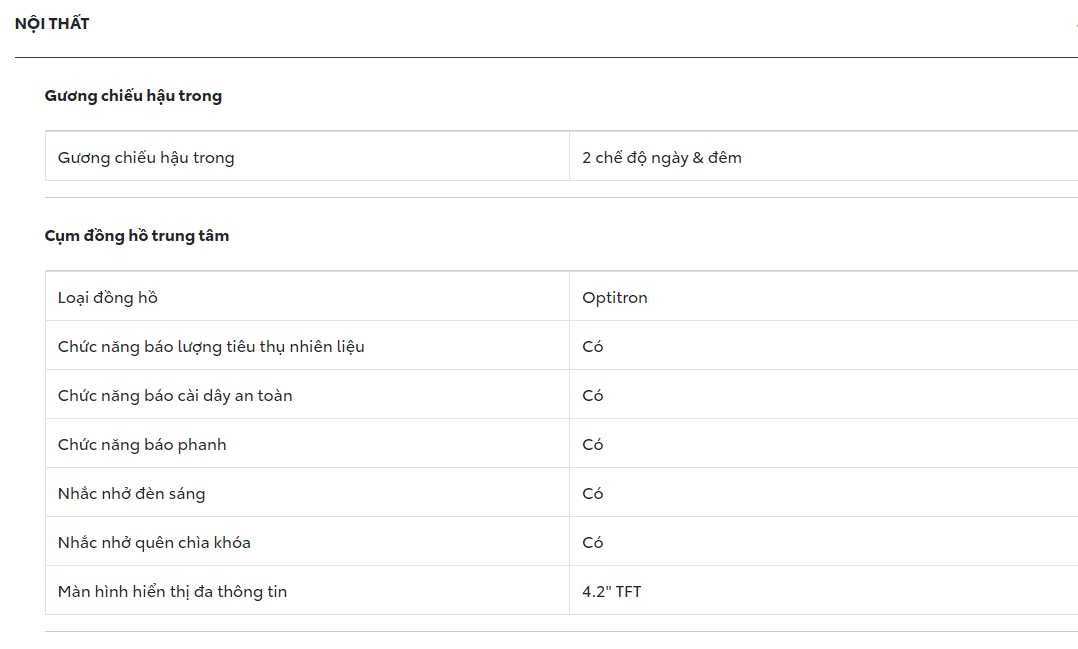The image size is (1078, 649).
Task: Select 'Nhắc nhở đèn sáng' row label
Action: (x=132, y=494)
